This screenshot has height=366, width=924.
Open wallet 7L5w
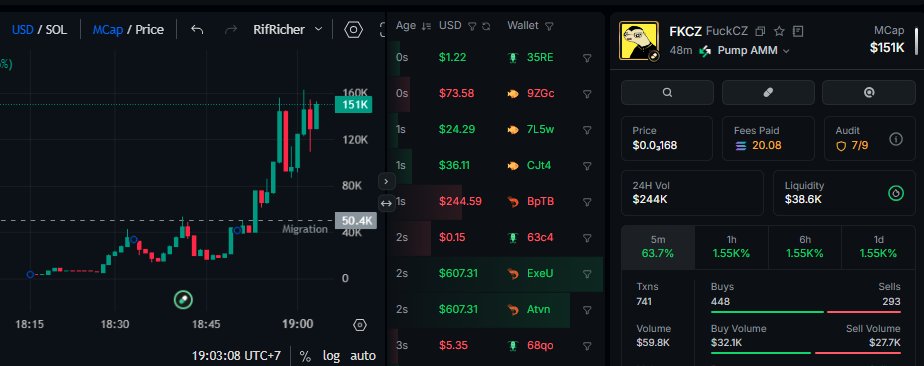coord(540,130)
